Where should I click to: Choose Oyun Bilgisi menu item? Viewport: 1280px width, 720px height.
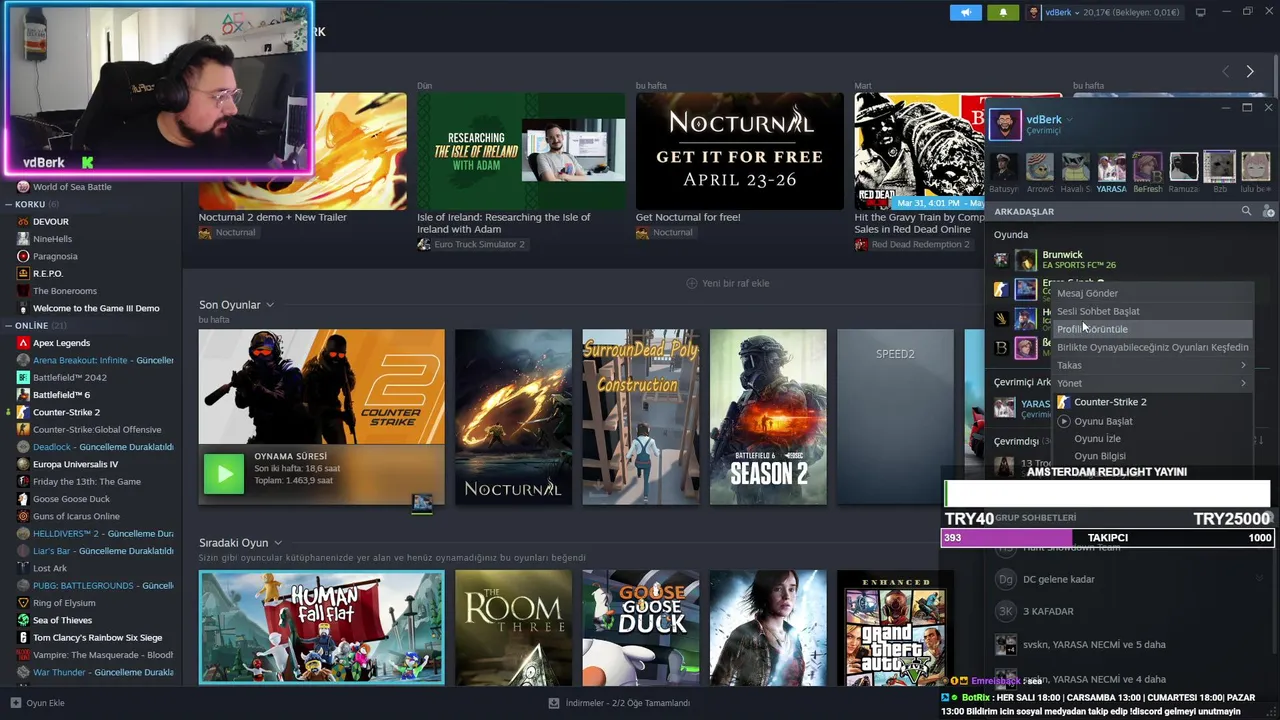pos(1100,456)
